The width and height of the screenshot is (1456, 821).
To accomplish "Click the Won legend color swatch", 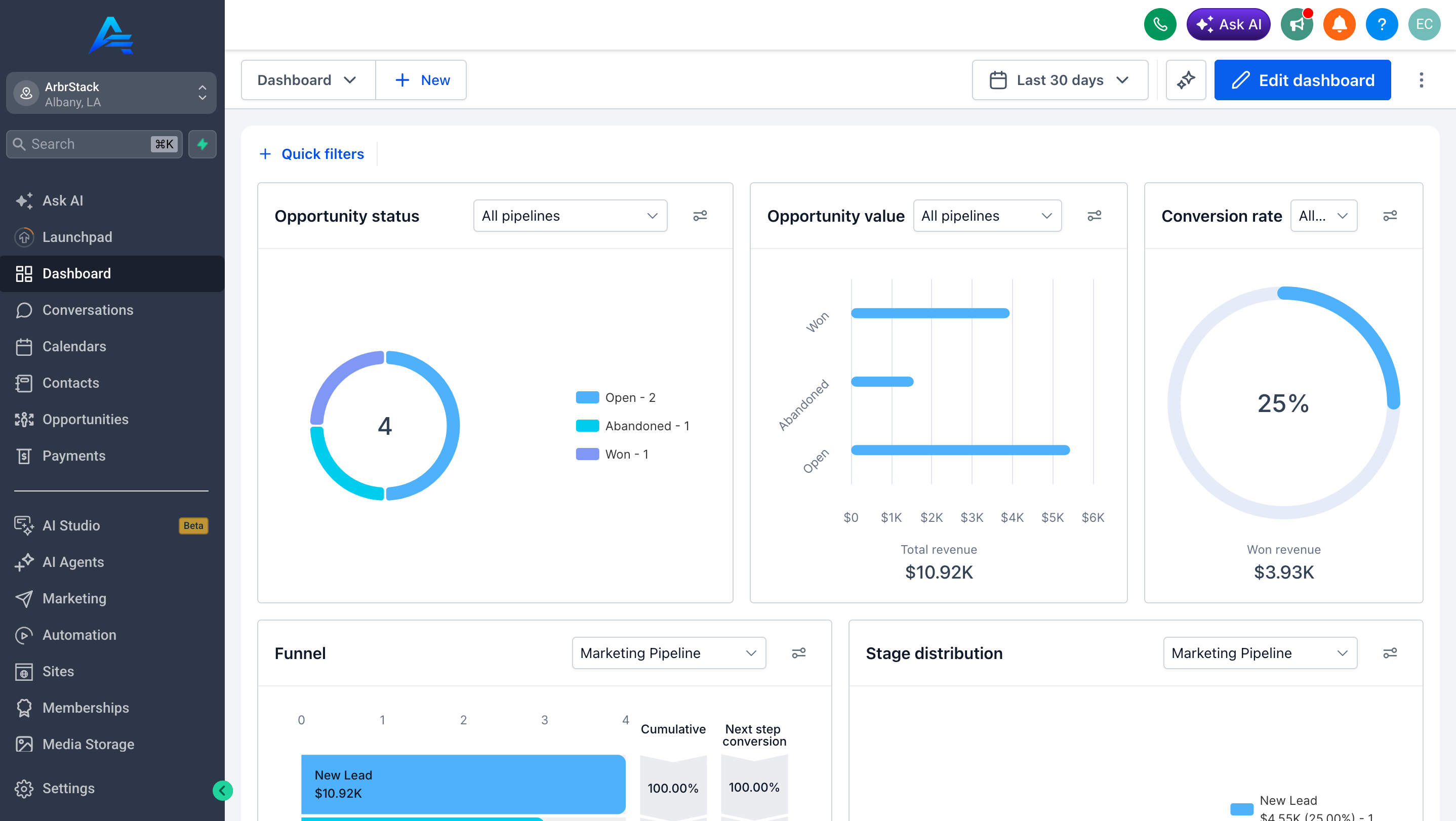I will (587, 455).
